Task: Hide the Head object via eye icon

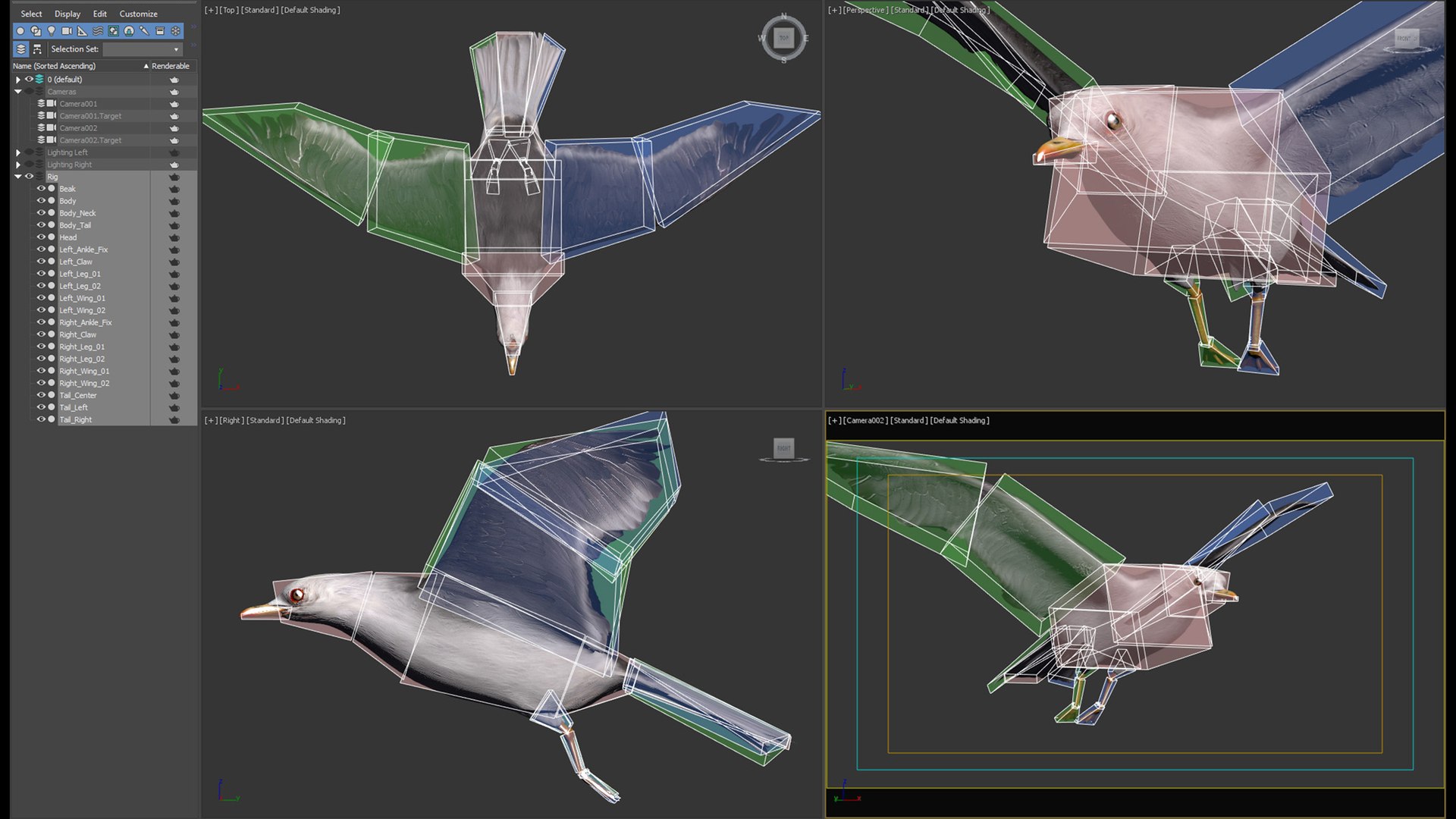Action: (x=41, y=237)
